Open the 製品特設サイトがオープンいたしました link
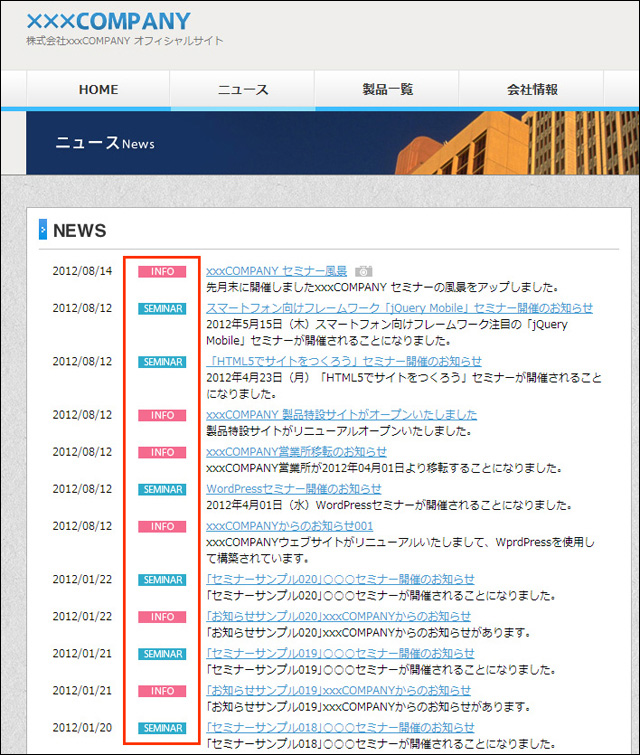 click(341, 415)
